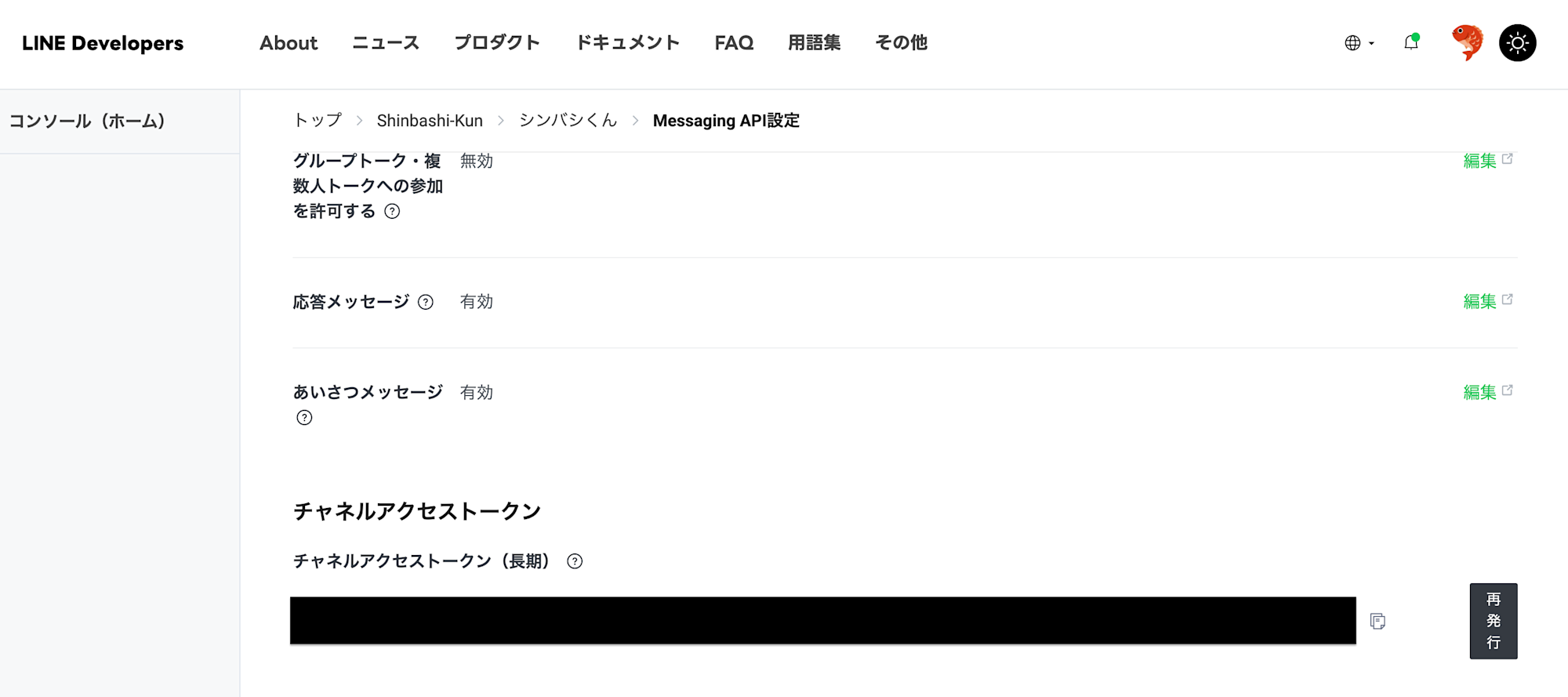This screenshot has width=1568, height=697.
Task: Click 編集 link for あいさつメッセージ
Action: [x=1487, y=392]
